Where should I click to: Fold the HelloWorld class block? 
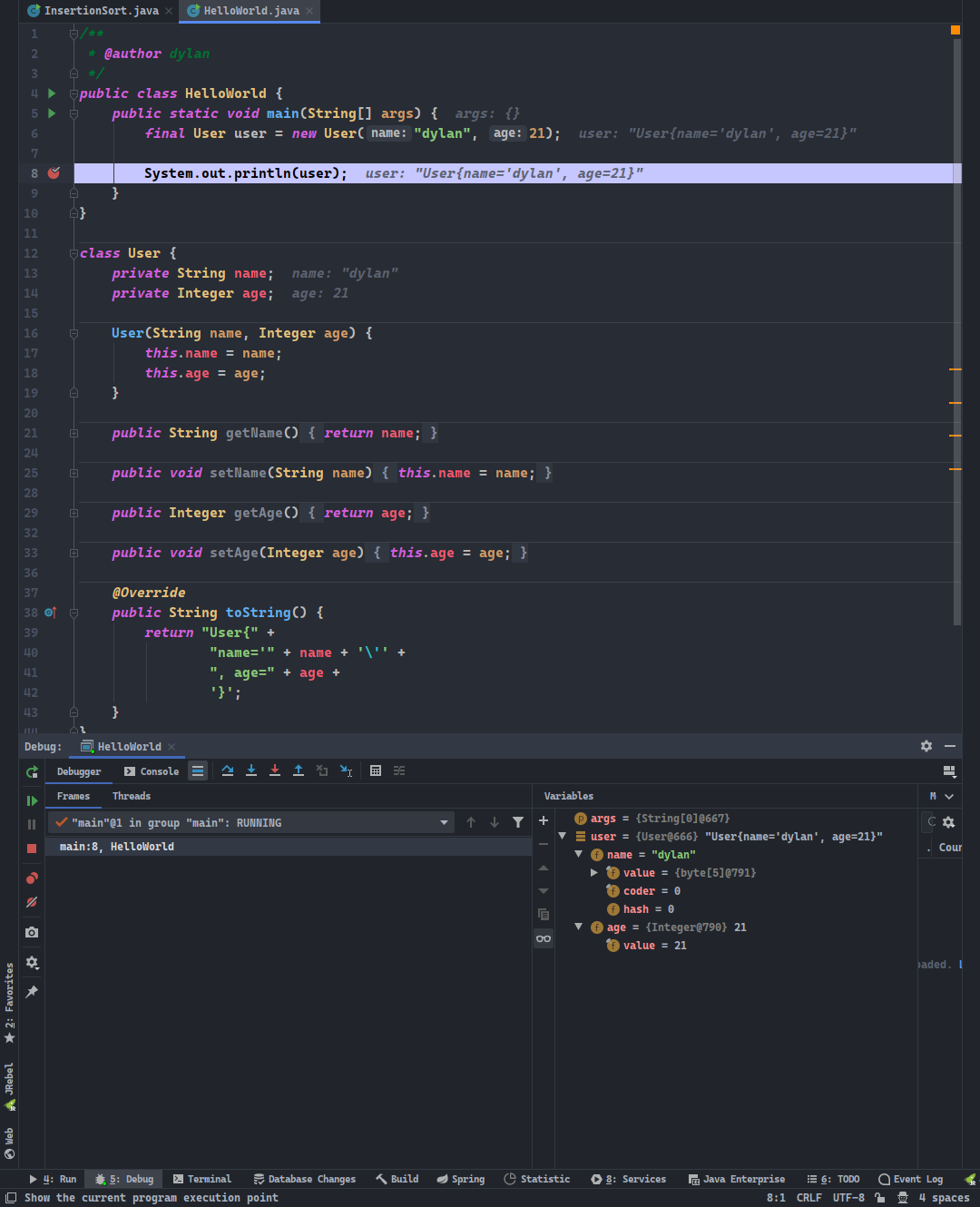pyautogui.click(x=73, y=93)
